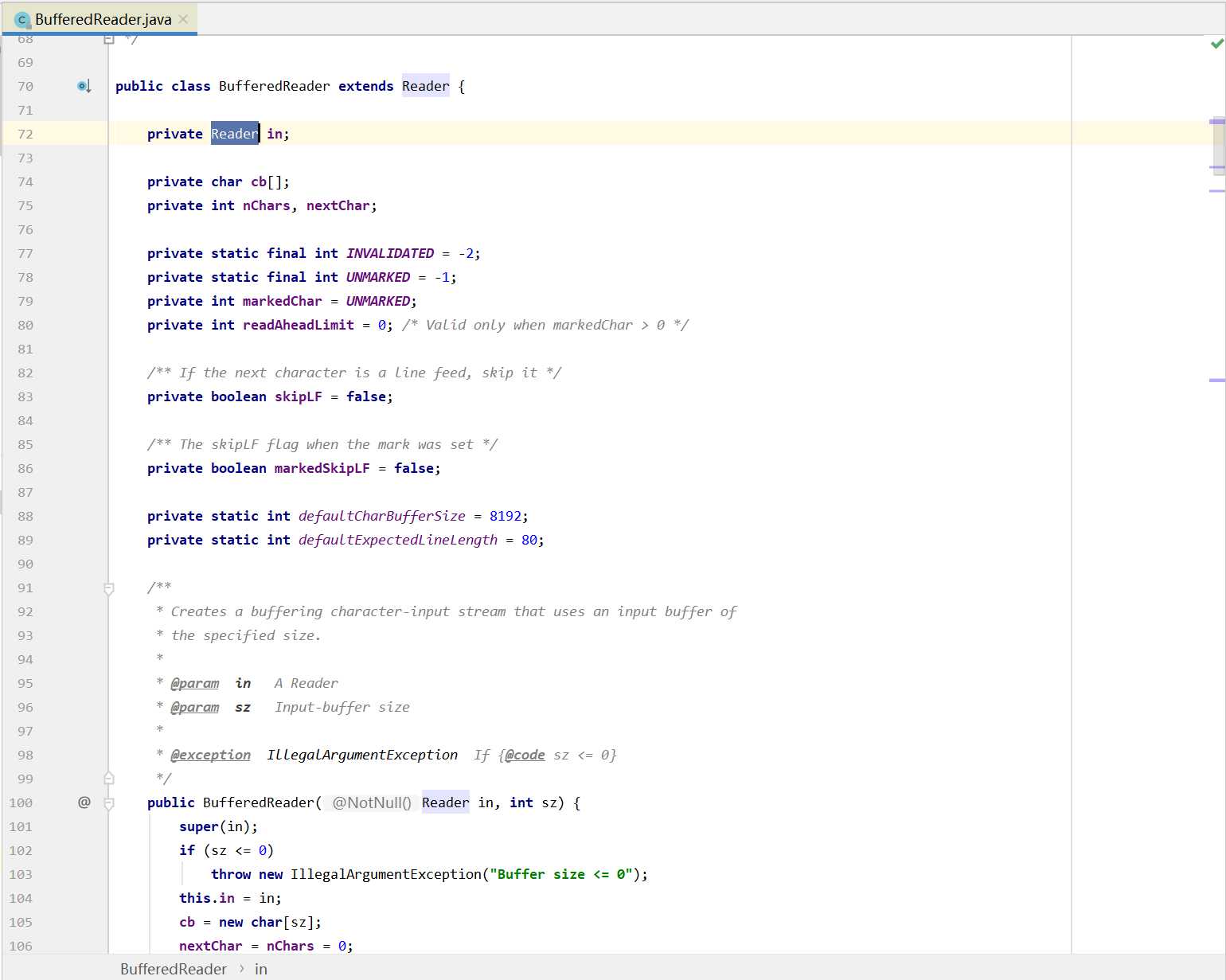
Task: Click IllegalArgumentException in Javadoc line 98
Action: [x=362, y=755]
